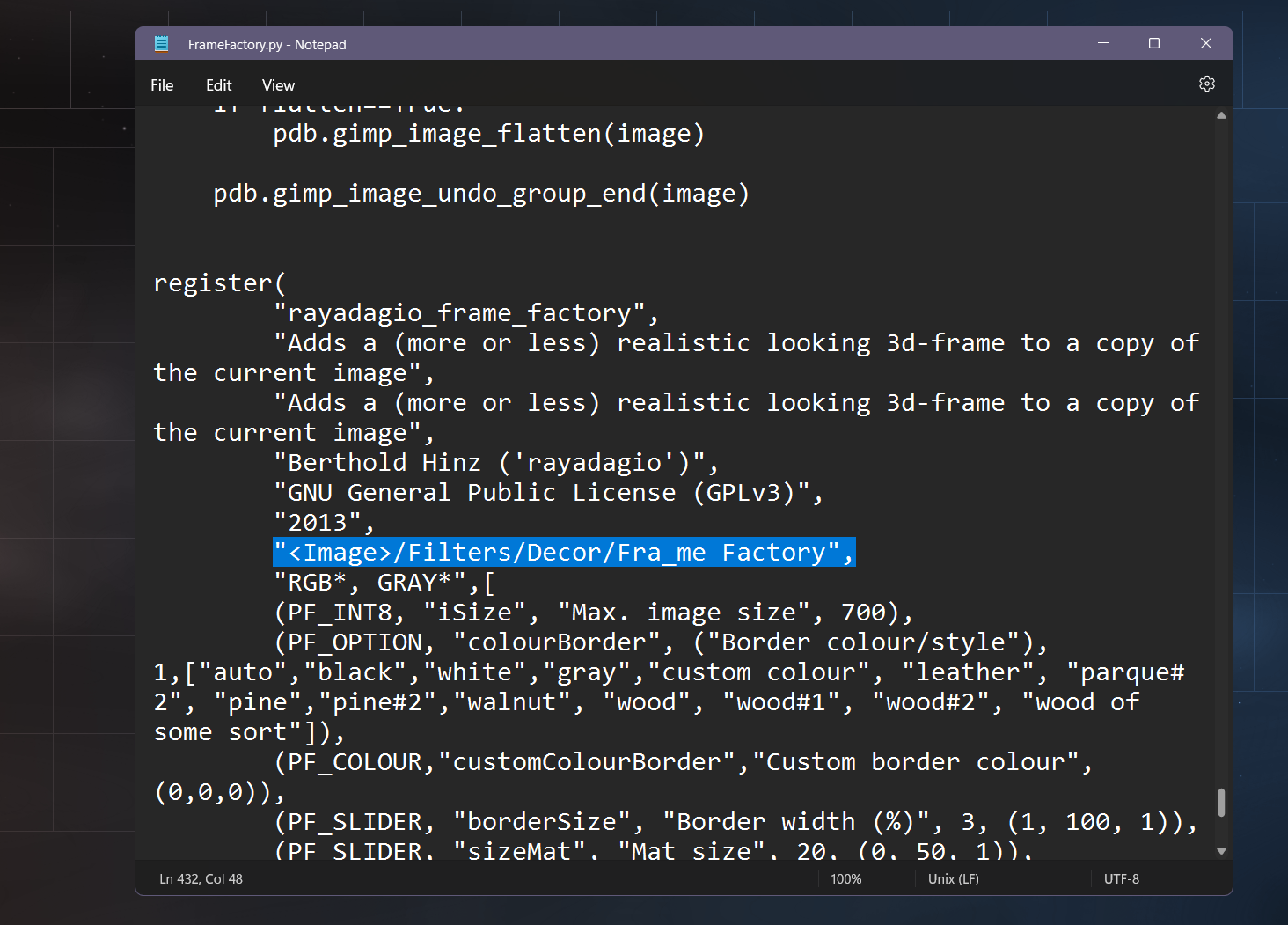Click the 'PF_COLOUR,"customColourBorder"' line
This screenshot has width=1288, height=925.
[x=684, y=762]
